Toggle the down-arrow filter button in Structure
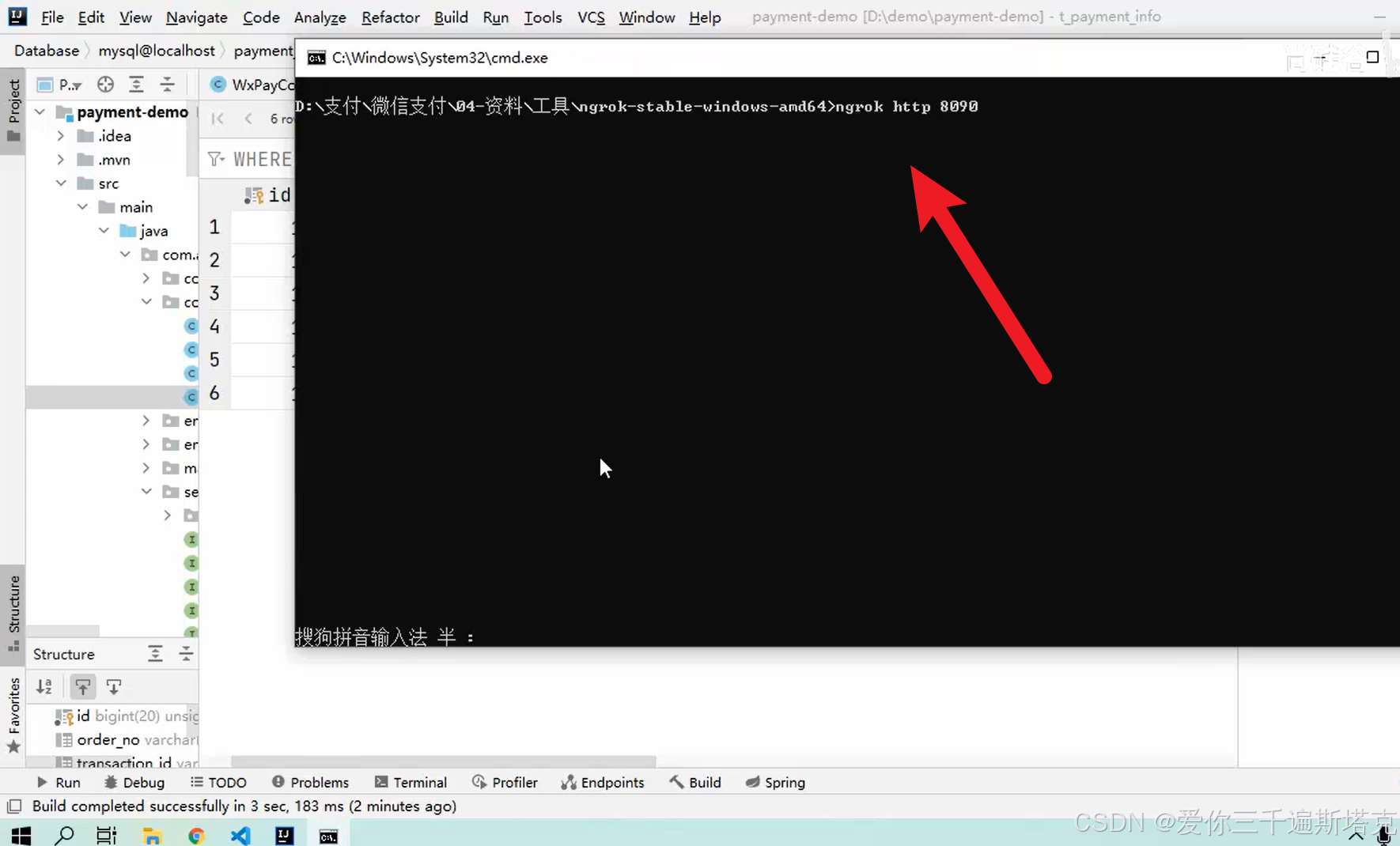This screenshot has width=1400, height=846. click(x=113, y=687)
